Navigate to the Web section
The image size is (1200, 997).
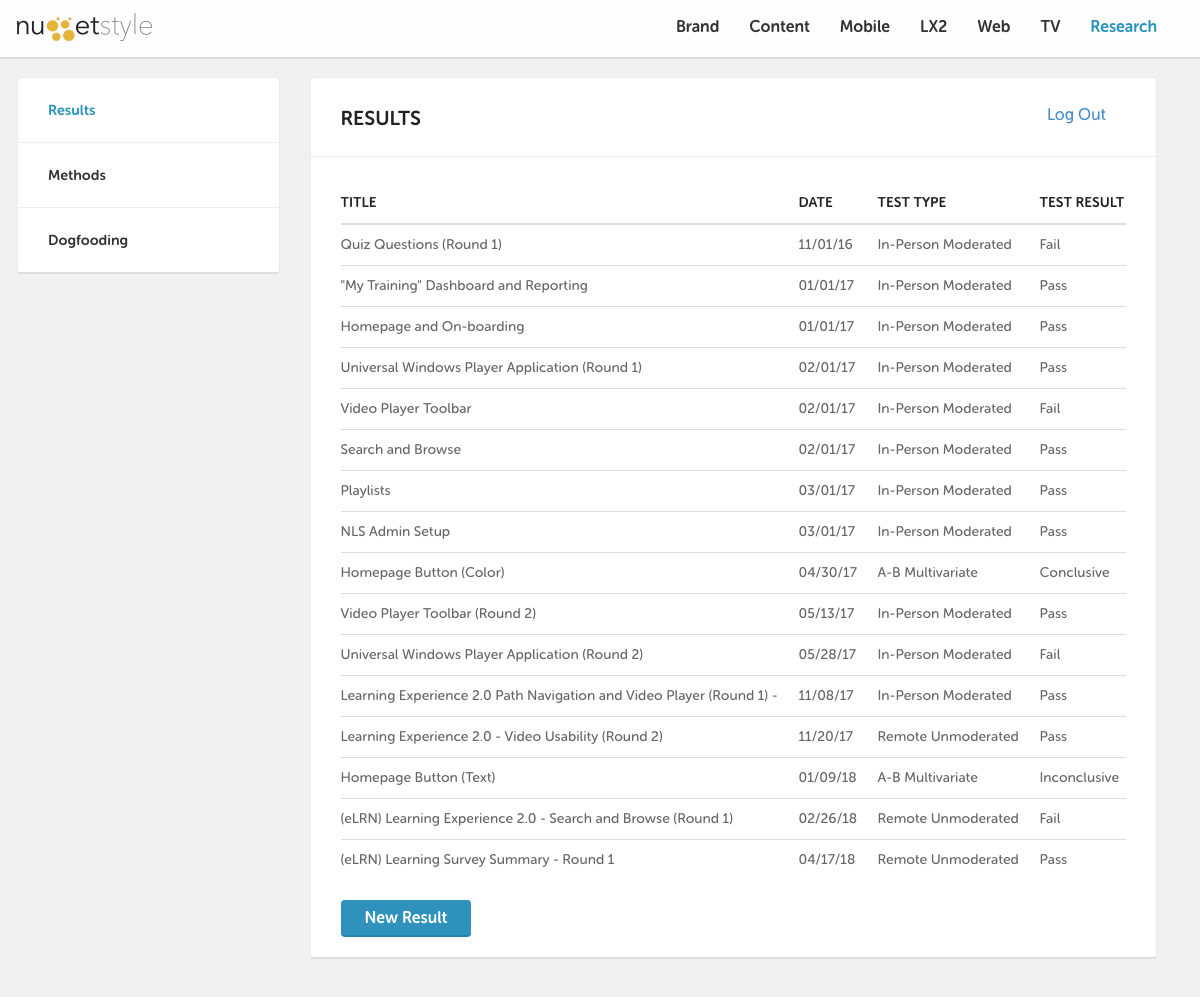click(x=993, y=27)
